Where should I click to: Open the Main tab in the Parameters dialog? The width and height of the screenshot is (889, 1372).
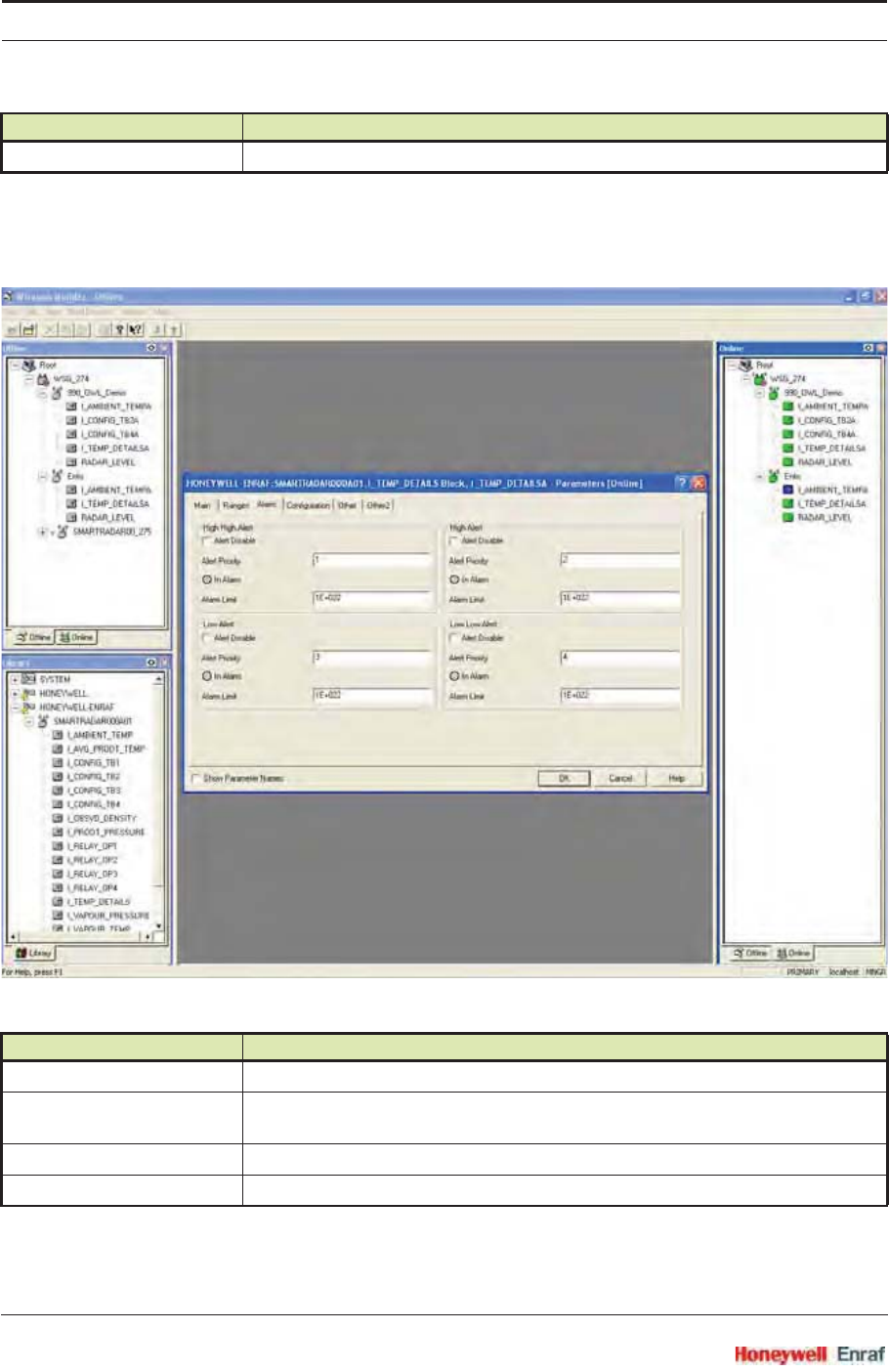pyautogui.click(x=202, y=505)
